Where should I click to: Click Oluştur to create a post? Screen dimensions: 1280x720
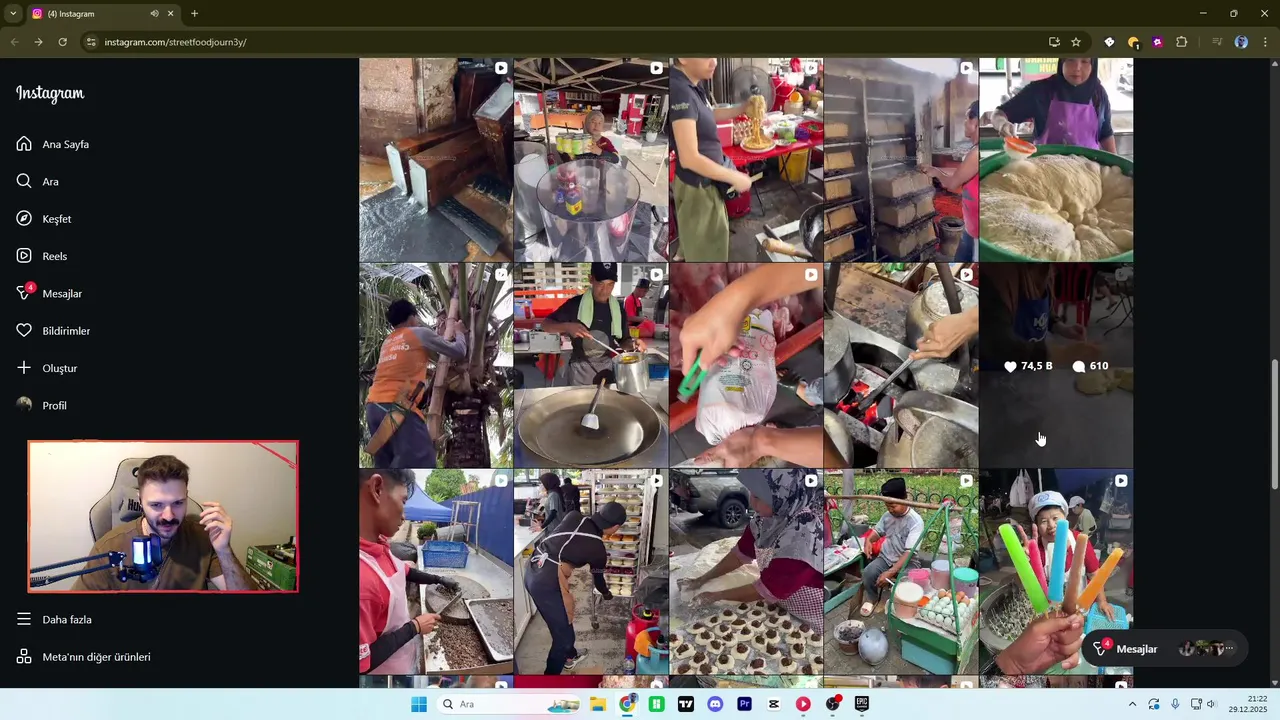[x=47, y=368]
